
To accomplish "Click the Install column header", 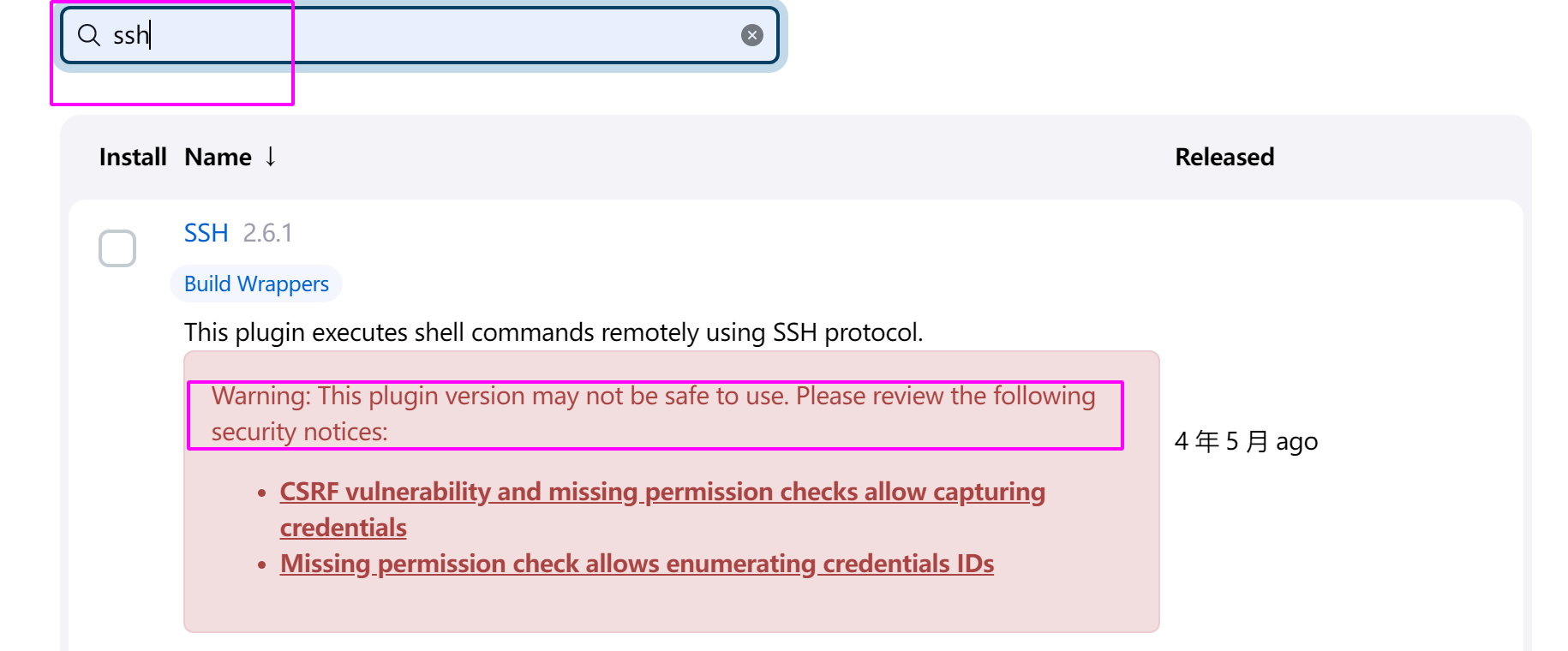I will (x=133, y=157).
